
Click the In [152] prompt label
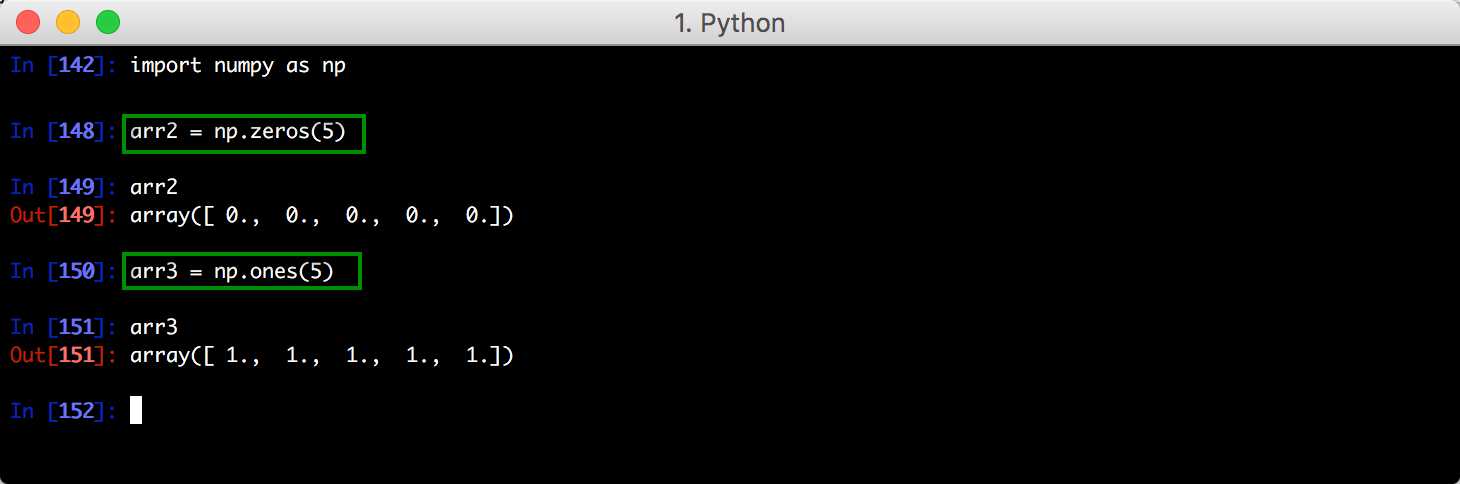(65, 411)
